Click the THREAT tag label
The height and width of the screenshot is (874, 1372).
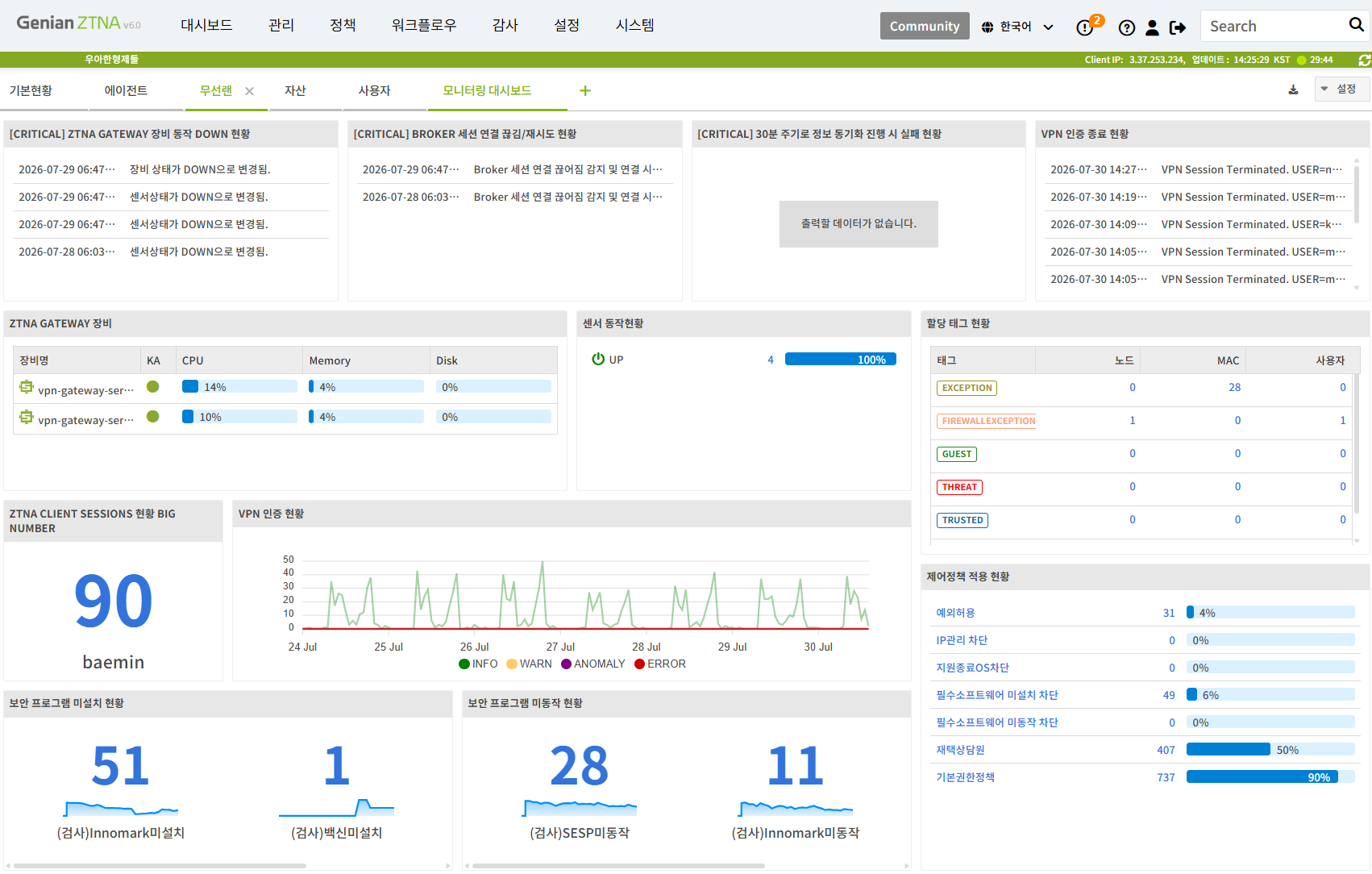959,487
